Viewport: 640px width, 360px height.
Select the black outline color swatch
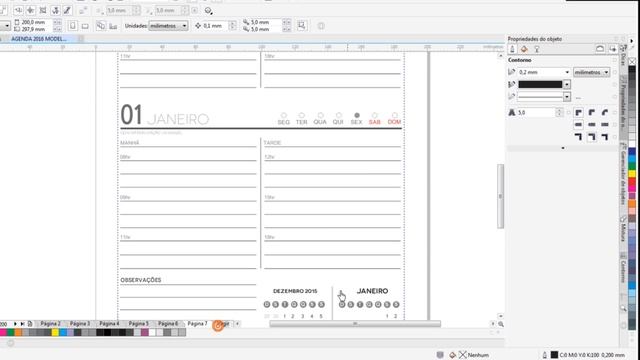540,84
